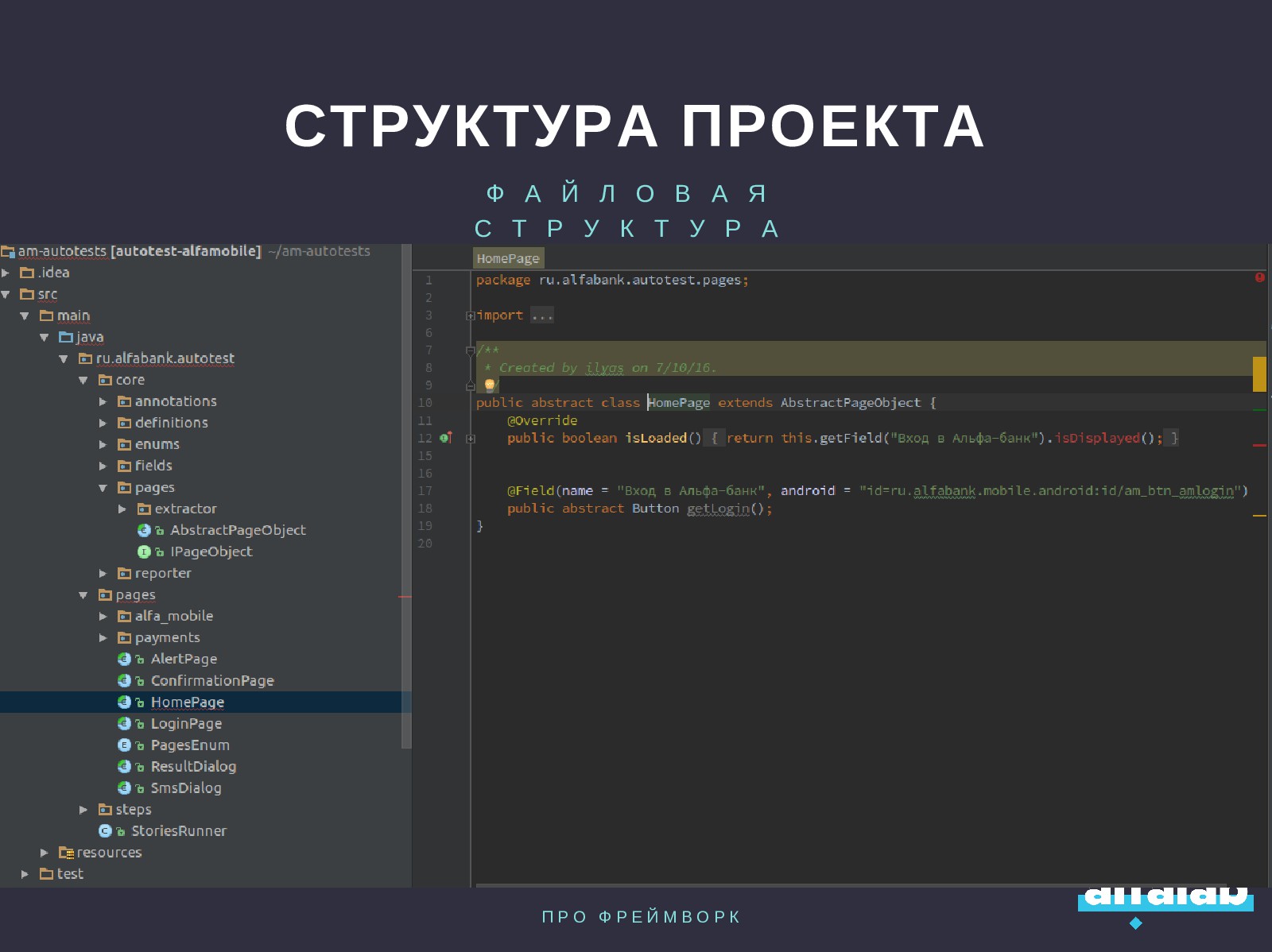Click AbstractPageObject in the class declaration
The height and width of the screenshot is (952, 1272).
point(851,403)
